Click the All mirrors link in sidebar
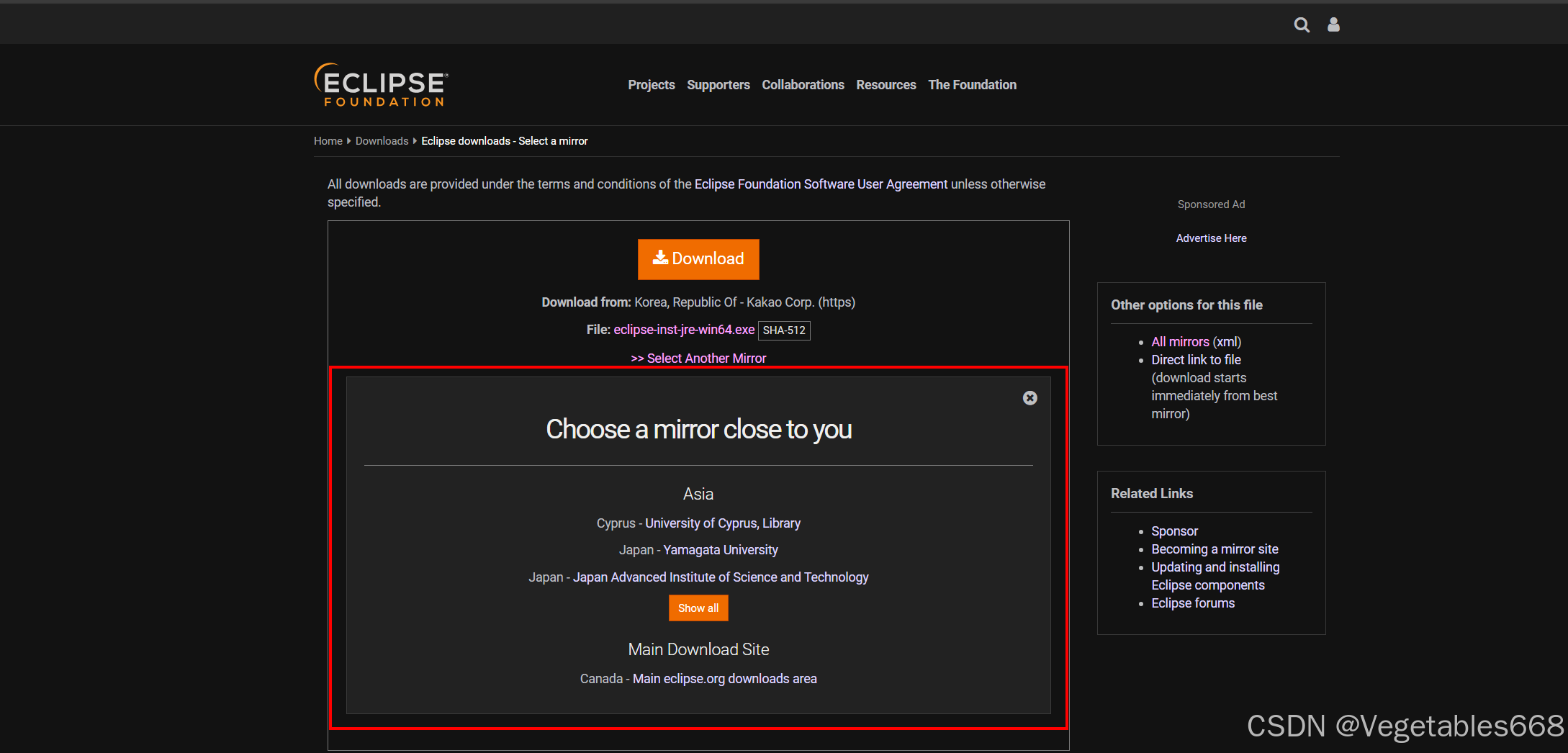 click(1180, 341)
